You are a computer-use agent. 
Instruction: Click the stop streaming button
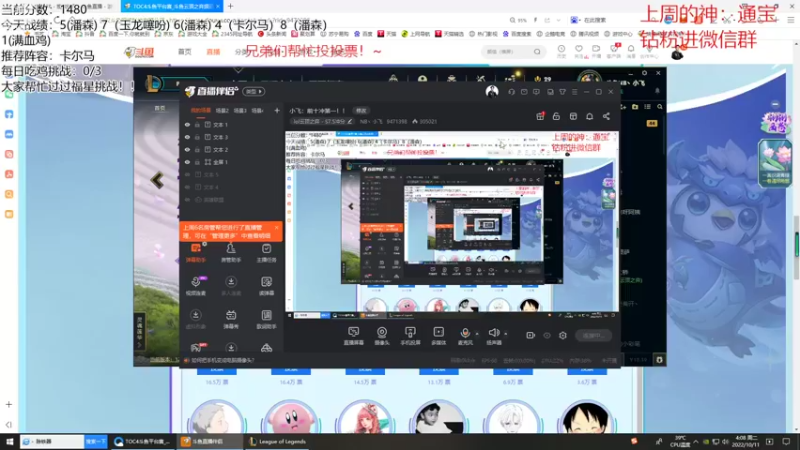[x=593, y=335]
